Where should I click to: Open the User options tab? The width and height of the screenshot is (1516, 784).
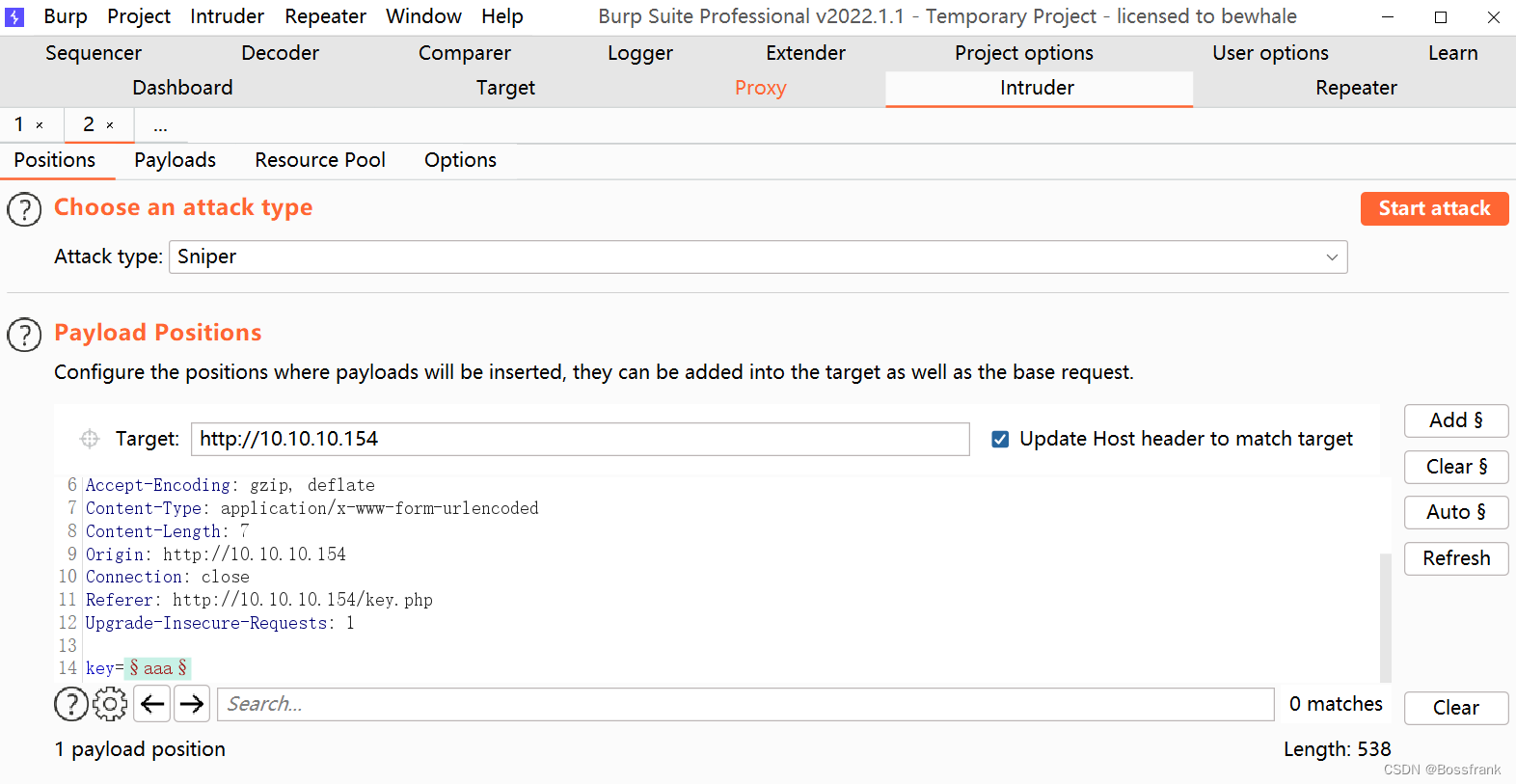tap(1270, 53)
